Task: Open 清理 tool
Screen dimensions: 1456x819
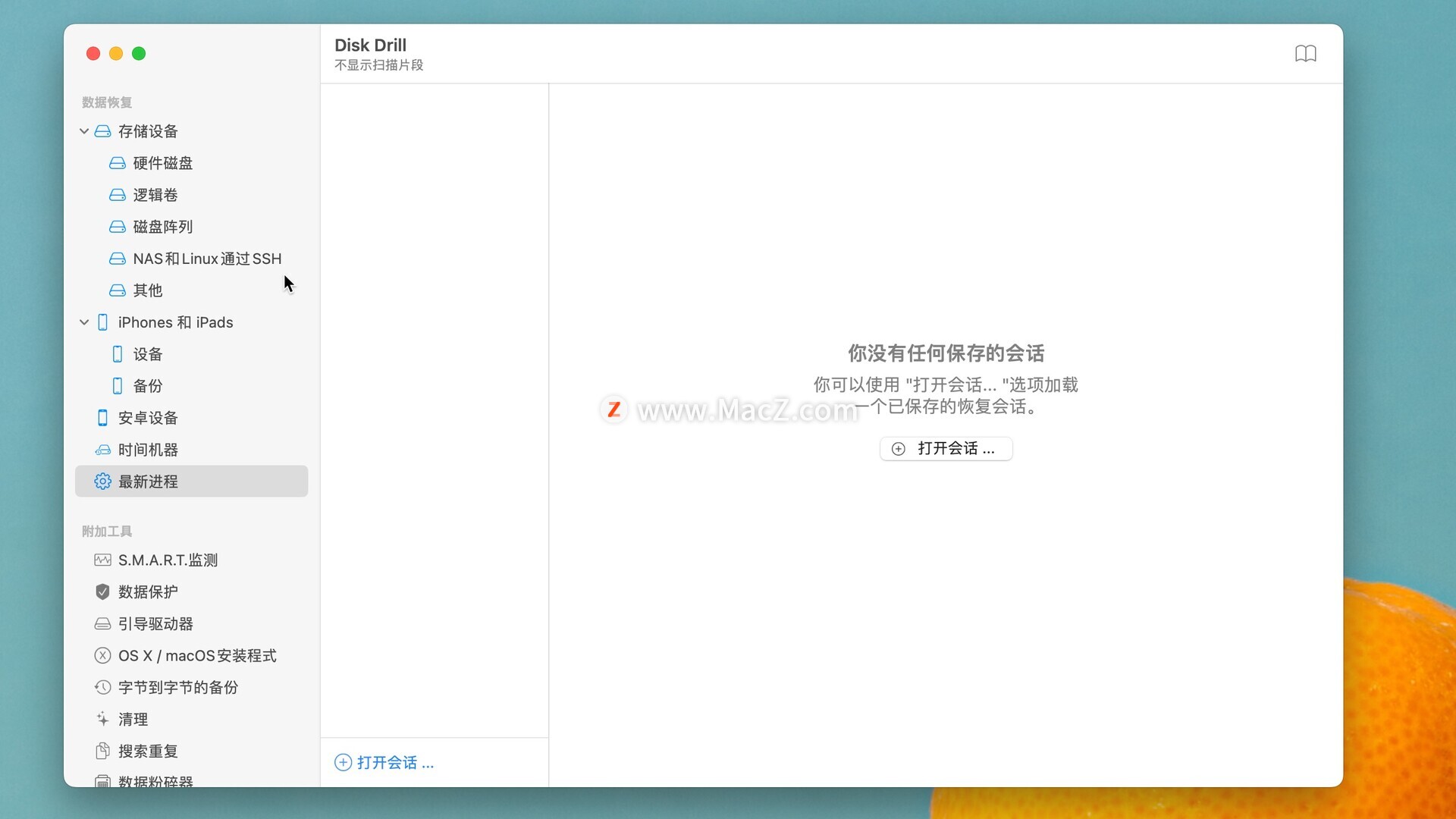Action: tap(133, 720)
